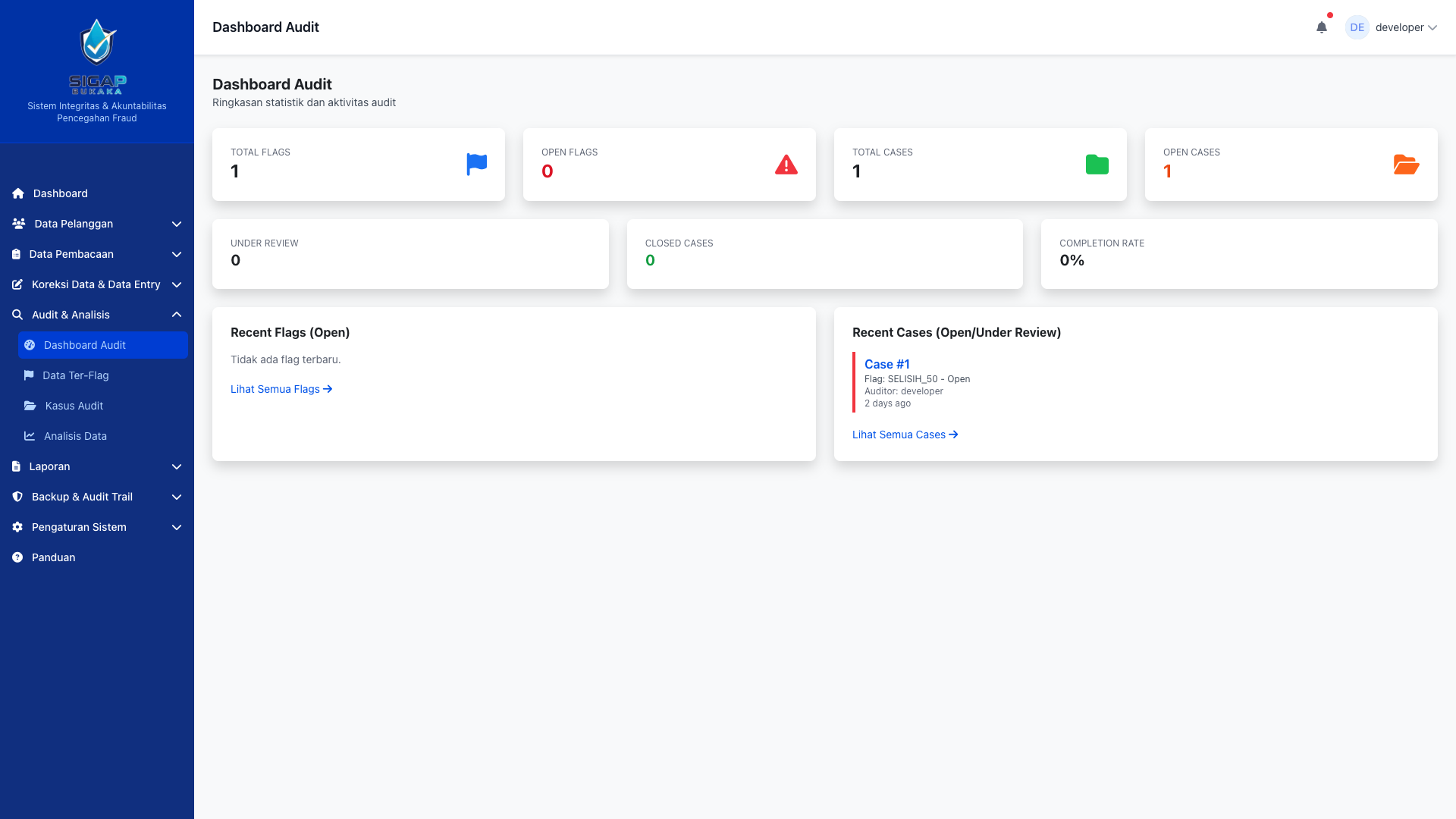Viewport: 1456px width, 819px height.
Task: Click the red warning triangle icon
Action: click(x=786, y=165)
